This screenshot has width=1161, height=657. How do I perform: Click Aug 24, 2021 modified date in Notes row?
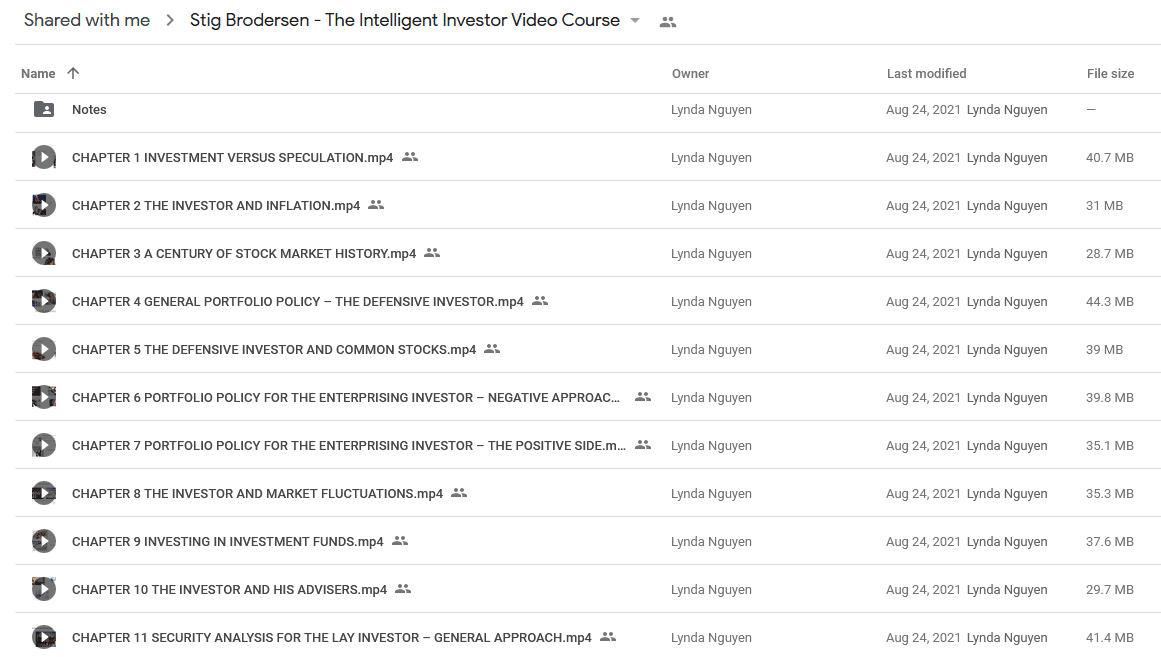[923, 110]
